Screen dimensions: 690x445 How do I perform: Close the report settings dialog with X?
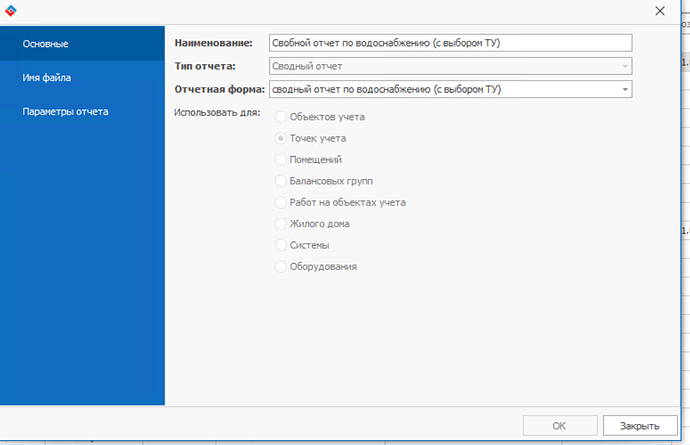point(660,11)
